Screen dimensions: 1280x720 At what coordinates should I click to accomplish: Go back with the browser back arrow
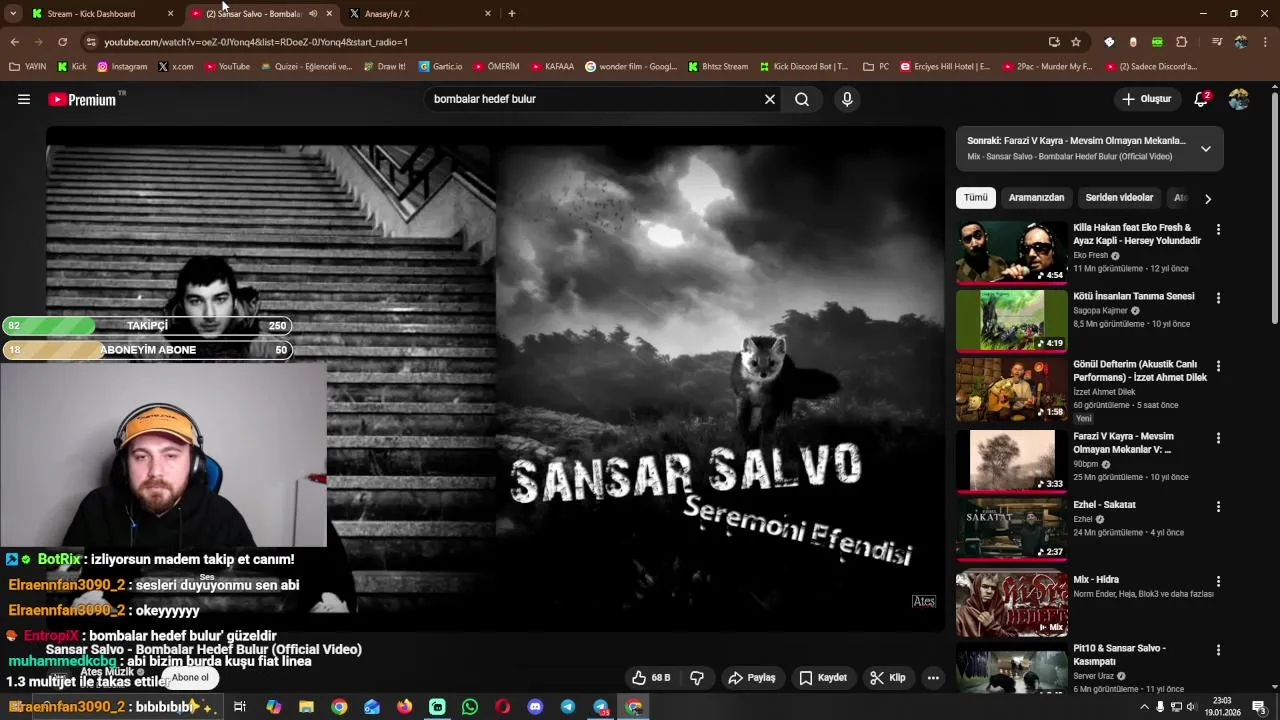click(x=14, y=42)
